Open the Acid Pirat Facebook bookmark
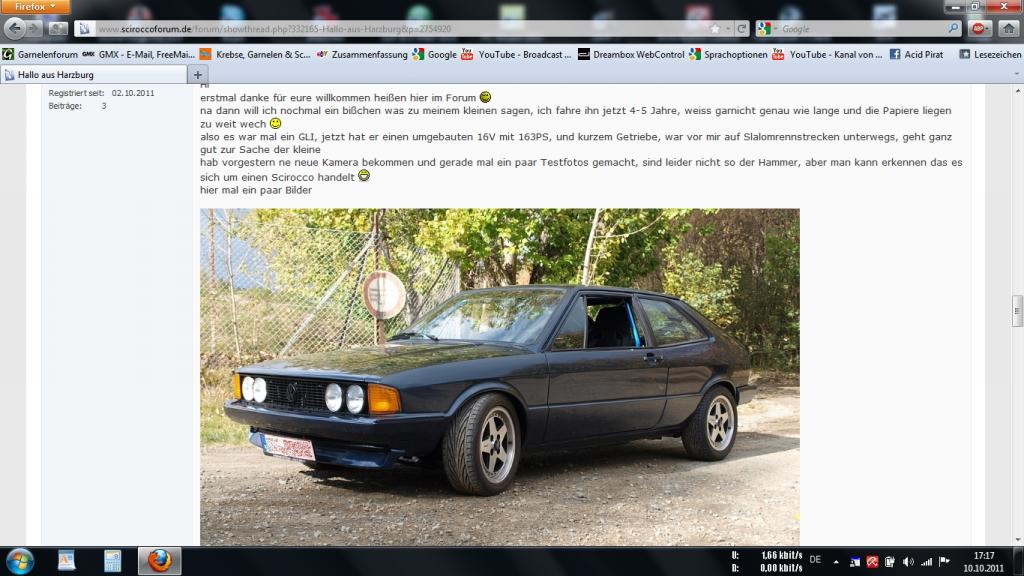Viewport: 1024px width, 576px height. (x=921, y=54)
